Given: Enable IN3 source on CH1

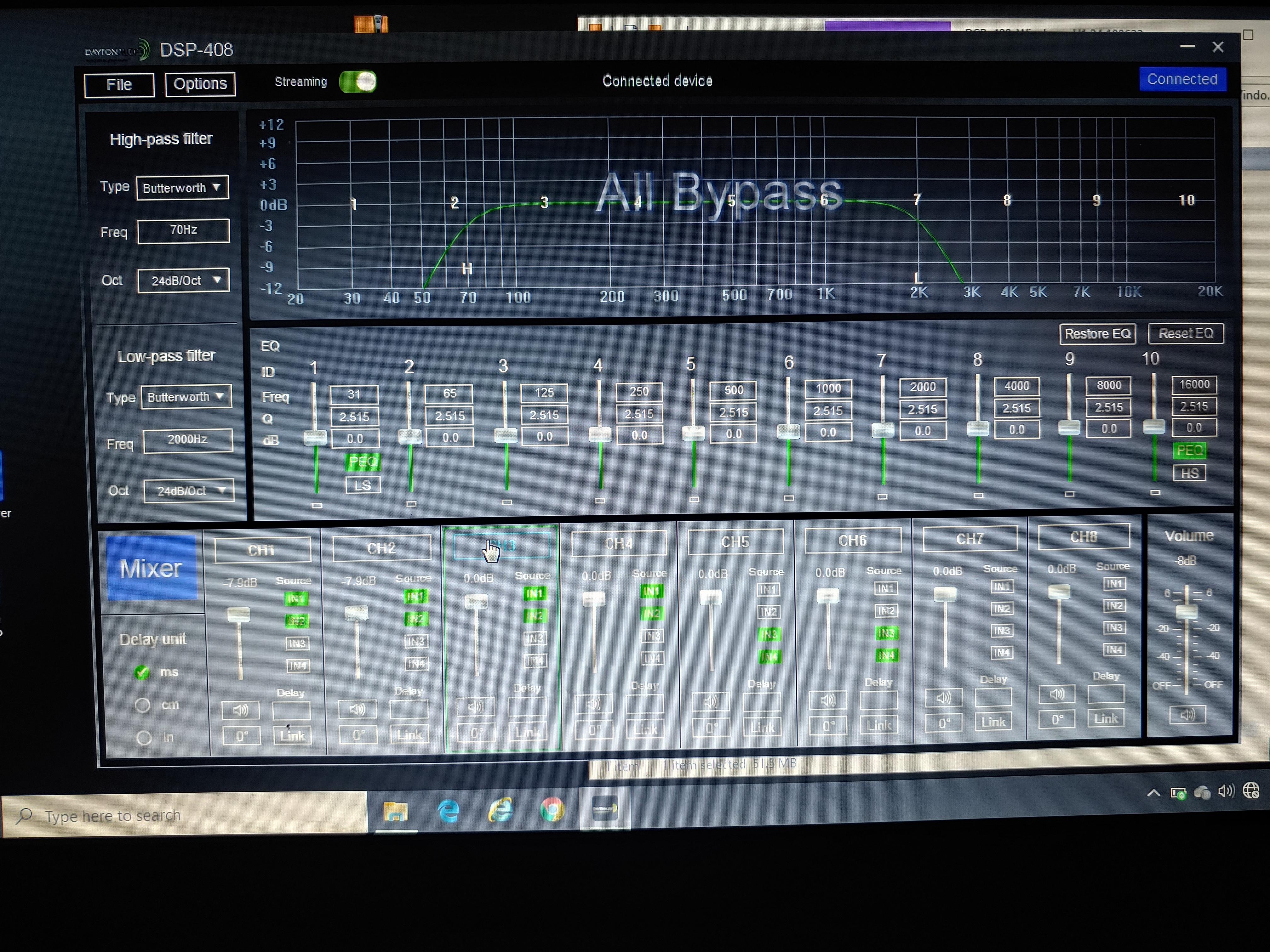Looking at the screenshot, I should 297,643.
